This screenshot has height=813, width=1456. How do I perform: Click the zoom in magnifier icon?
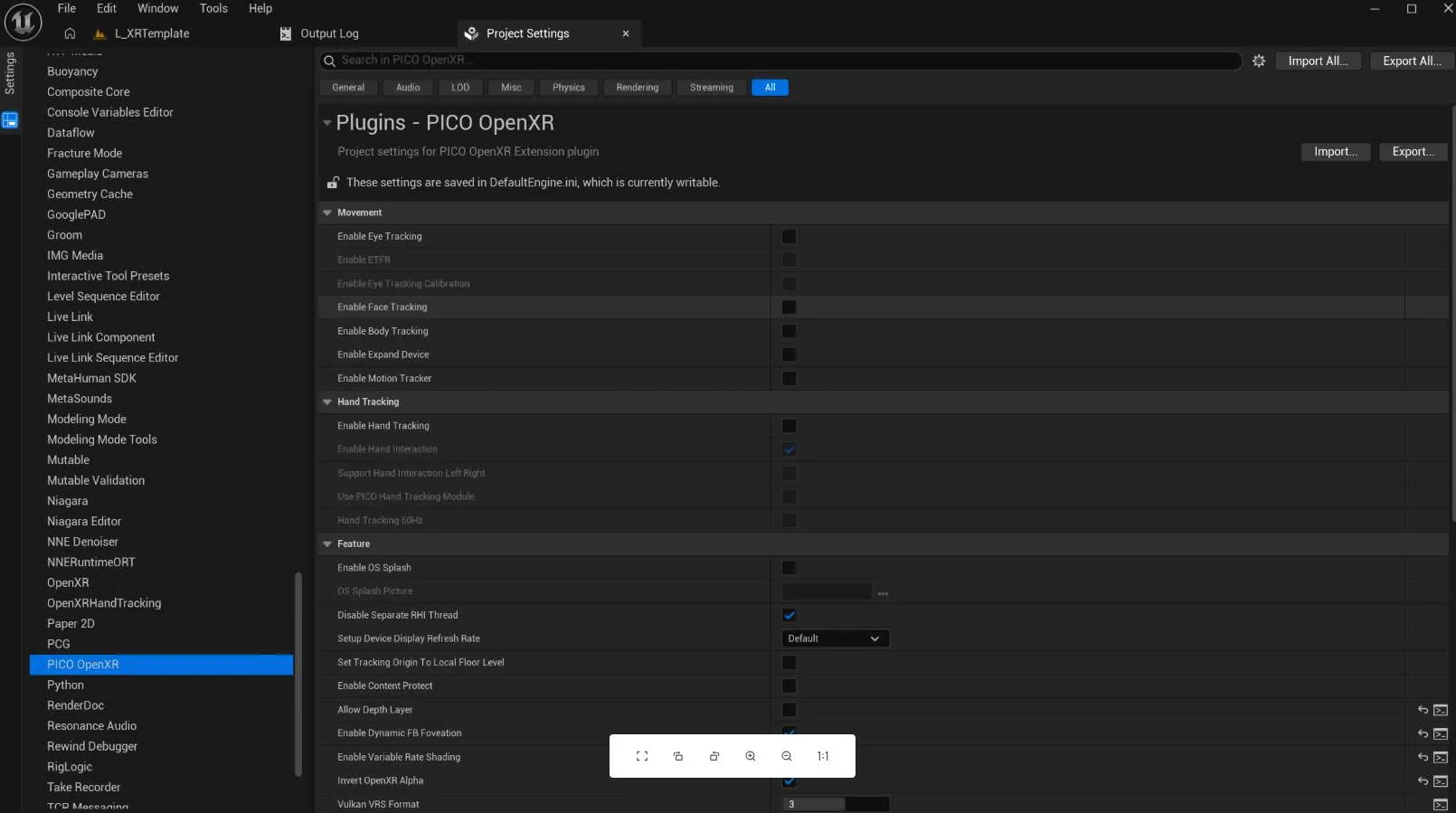750,756
